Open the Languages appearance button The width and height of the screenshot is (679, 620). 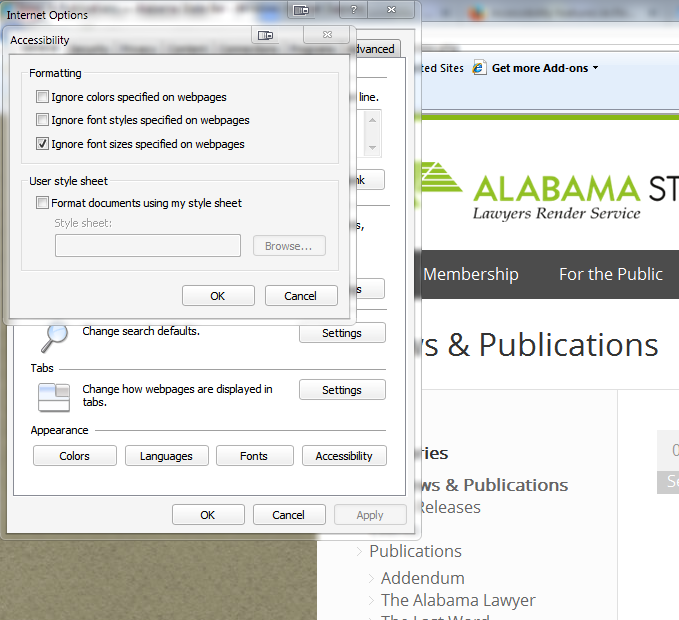[x=167, y=456]
